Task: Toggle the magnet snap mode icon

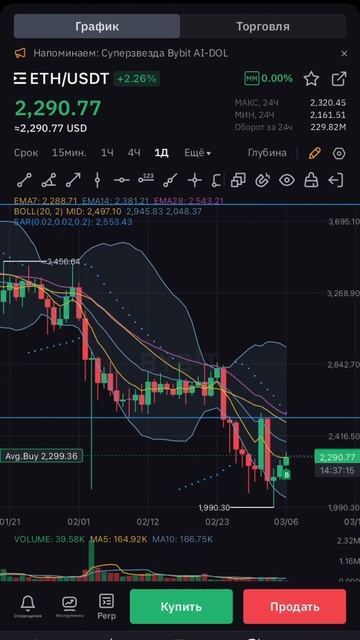Action: point(262,180)
